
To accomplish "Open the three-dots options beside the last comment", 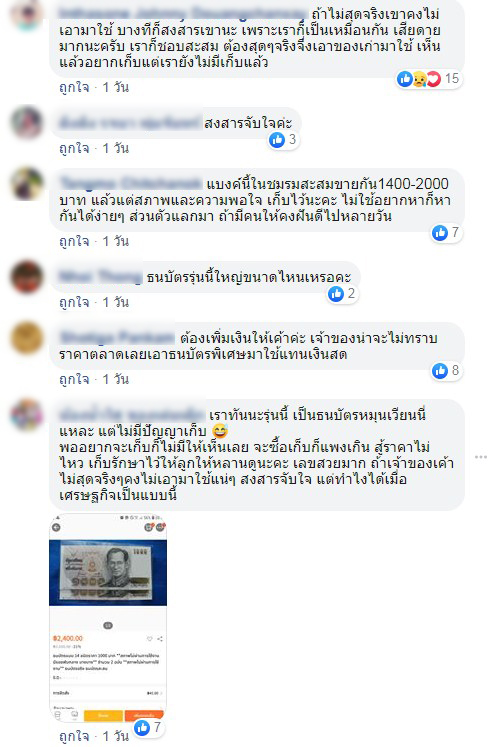I will pos(481,457).
